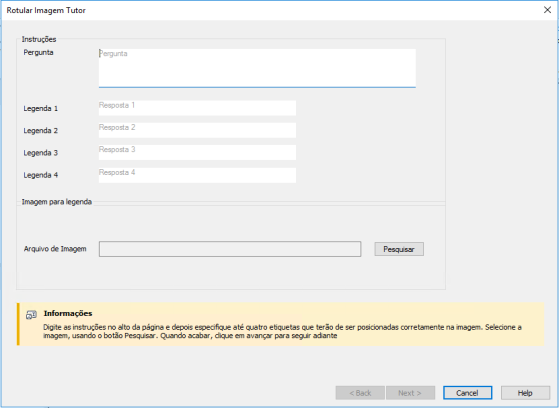Image resolution: width=559 pixels, height=408 pixels.
Task: Go to previous step with Back
Action: click(x=360, y=393)
